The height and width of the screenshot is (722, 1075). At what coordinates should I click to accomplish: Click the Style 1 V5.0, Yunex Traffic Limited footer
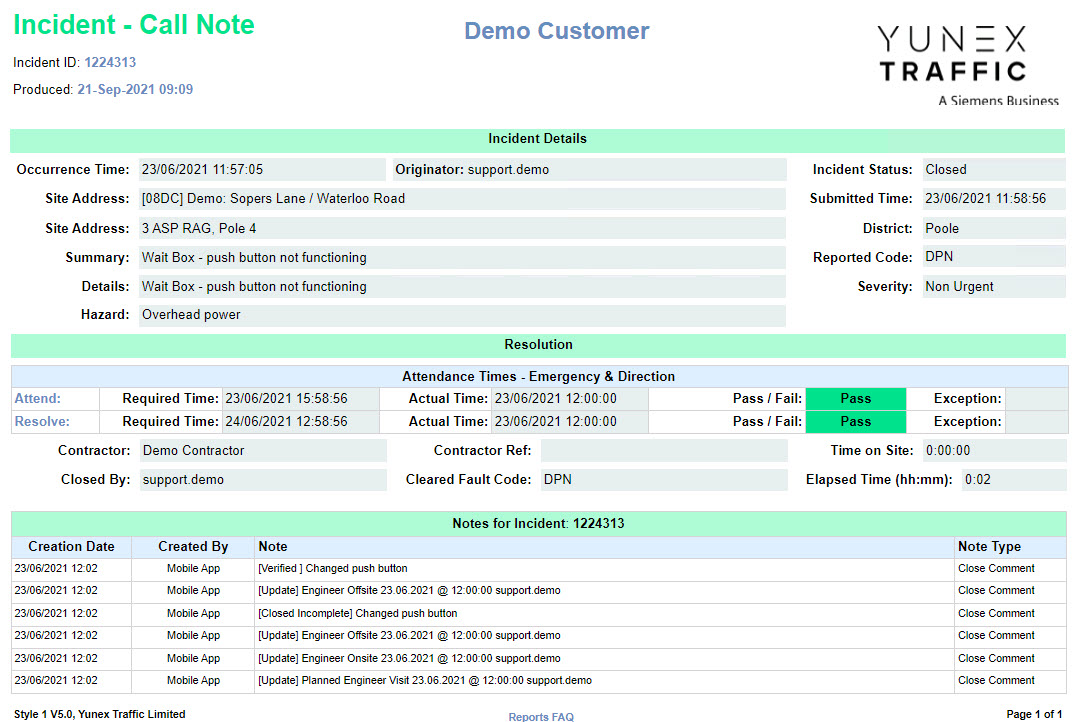[x=99, y=714]
